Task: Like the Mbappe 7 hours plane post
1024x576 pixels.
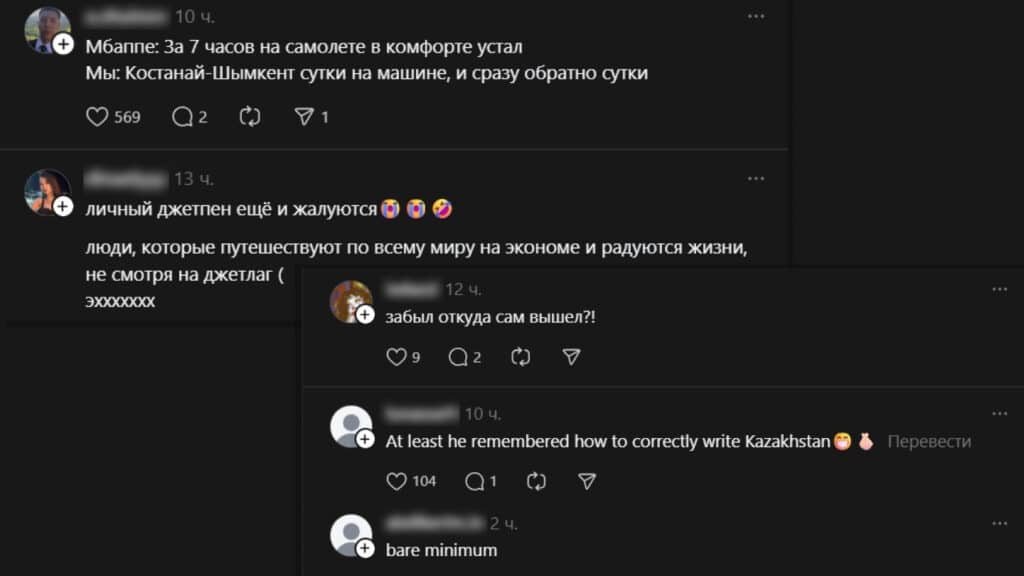Action: pyautogui.click(x=97, y=117)
